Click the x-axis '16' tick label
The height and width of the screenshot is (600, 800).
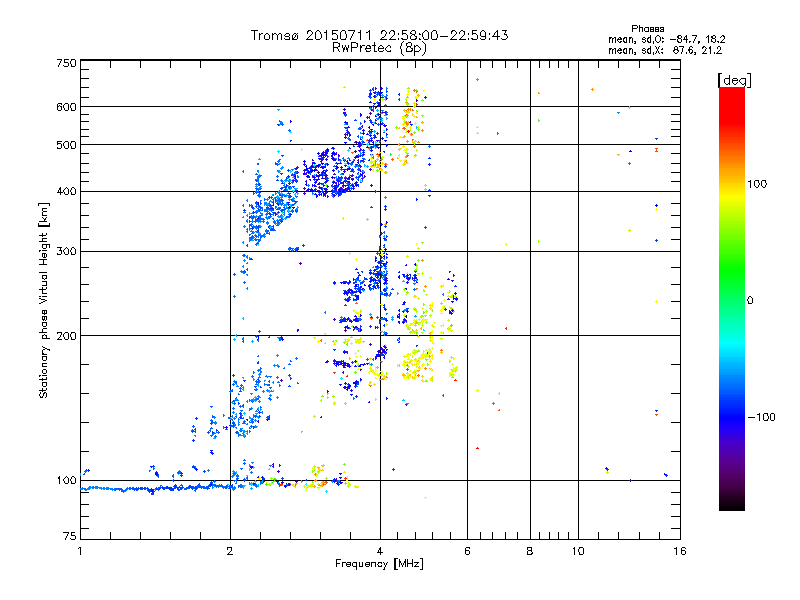[680, 551]
